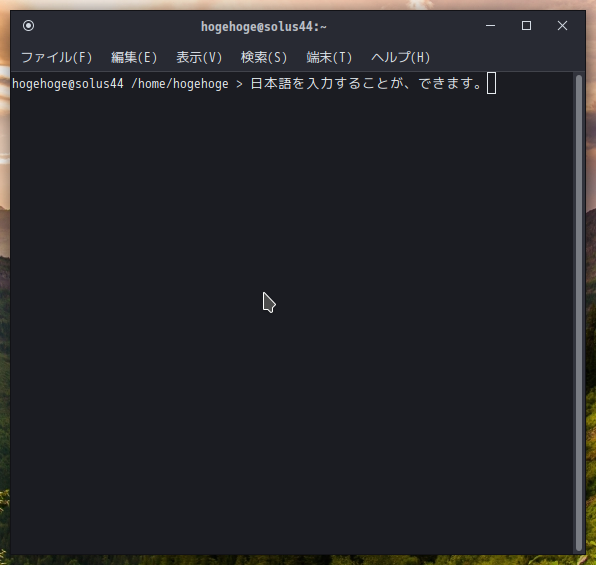Open the window menu circle icon
This screenshot has height=565, width=596.
pyautogui.click(x=29, y=26)
